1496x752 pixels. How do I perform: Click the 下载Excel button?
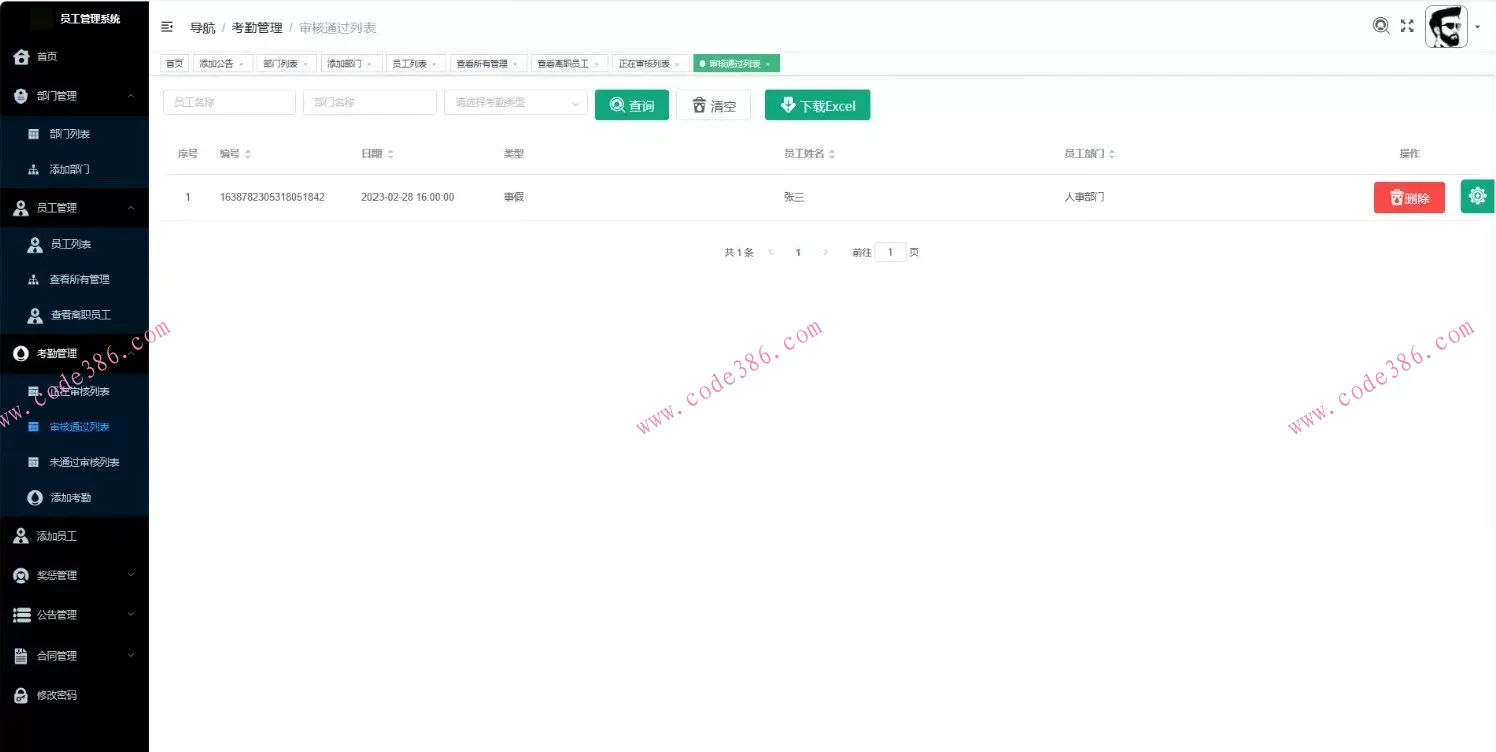[817, 104]
